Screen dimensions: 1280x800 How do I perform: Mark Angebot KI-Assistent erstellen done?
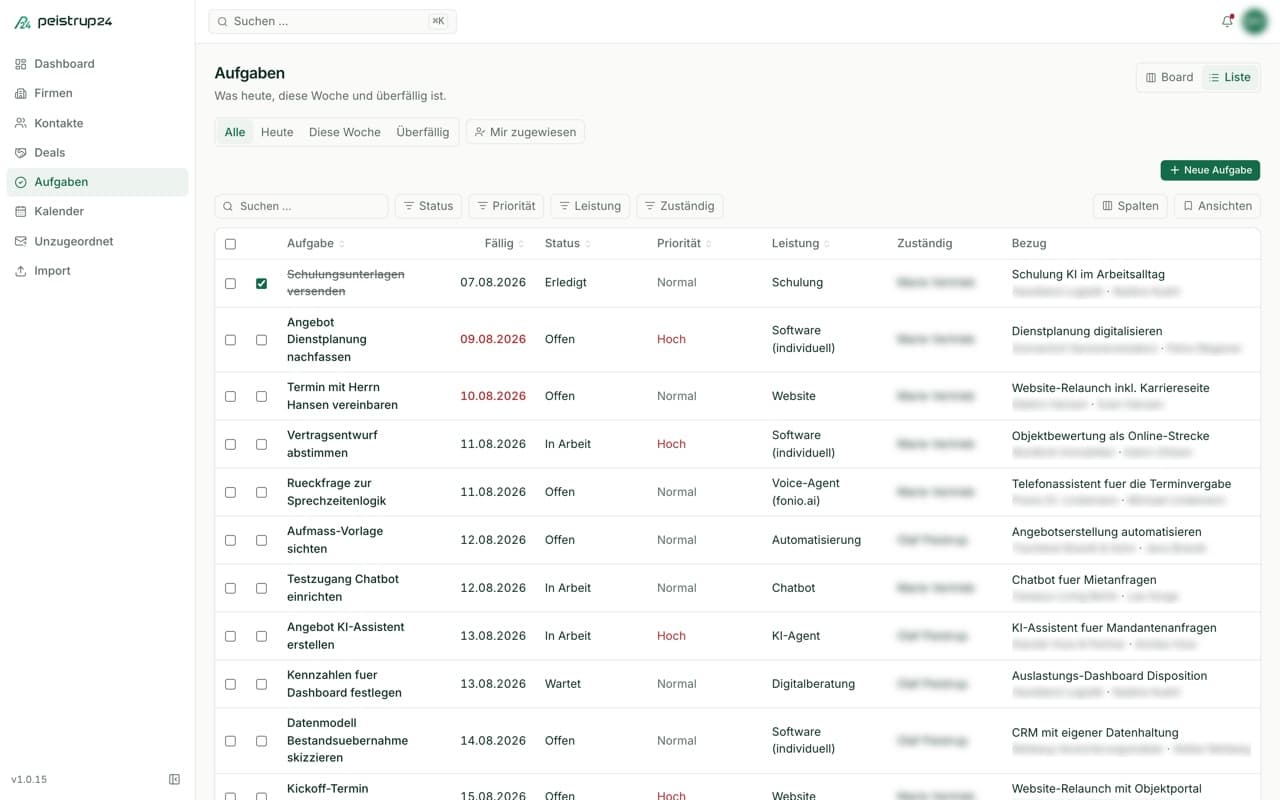[x=261, y=636]
